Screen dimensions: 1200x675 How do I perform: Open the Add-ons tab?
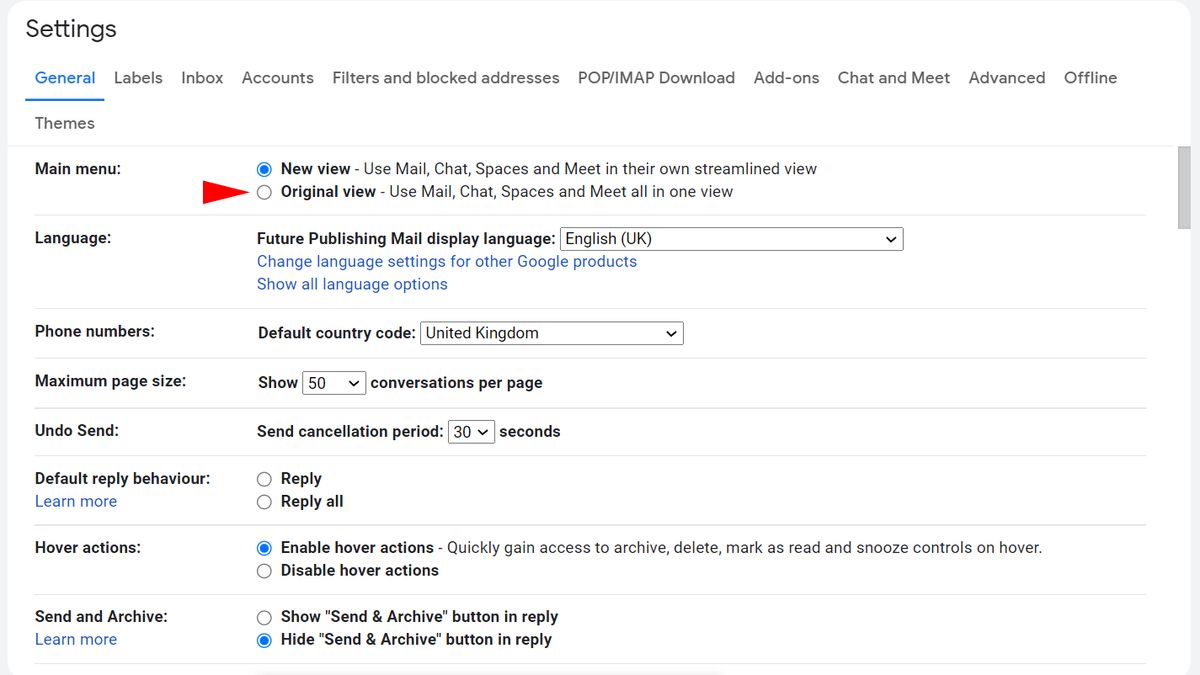coord(786,78)
